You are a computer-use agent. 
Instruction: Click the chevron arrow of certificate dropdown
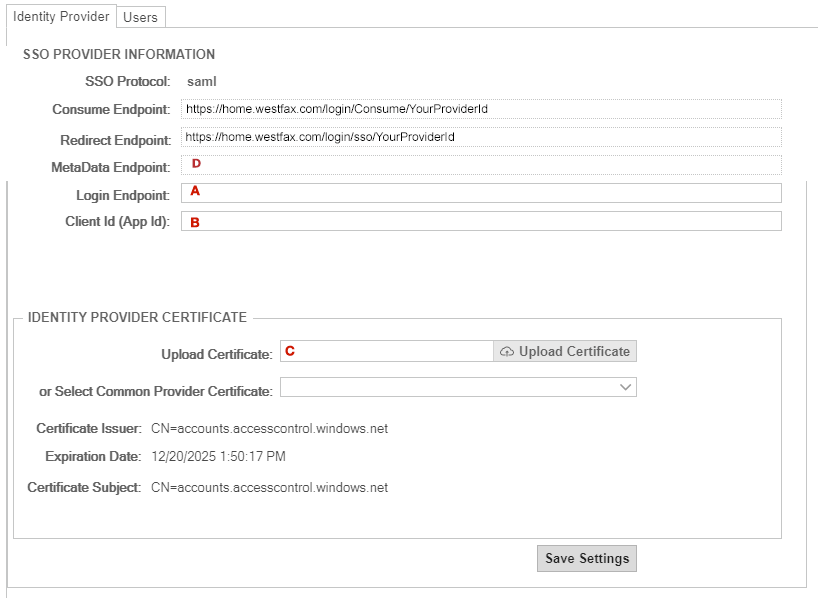(x=626, y=387)
